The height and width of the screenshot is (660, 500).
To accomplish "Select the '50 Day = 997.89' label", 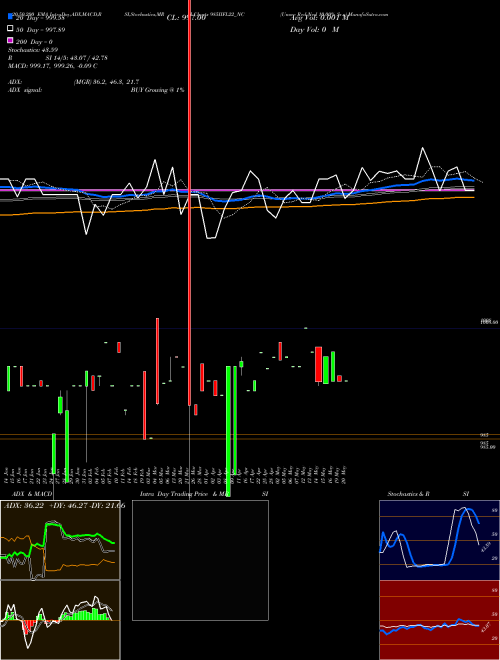I will [x=40, y=30].
